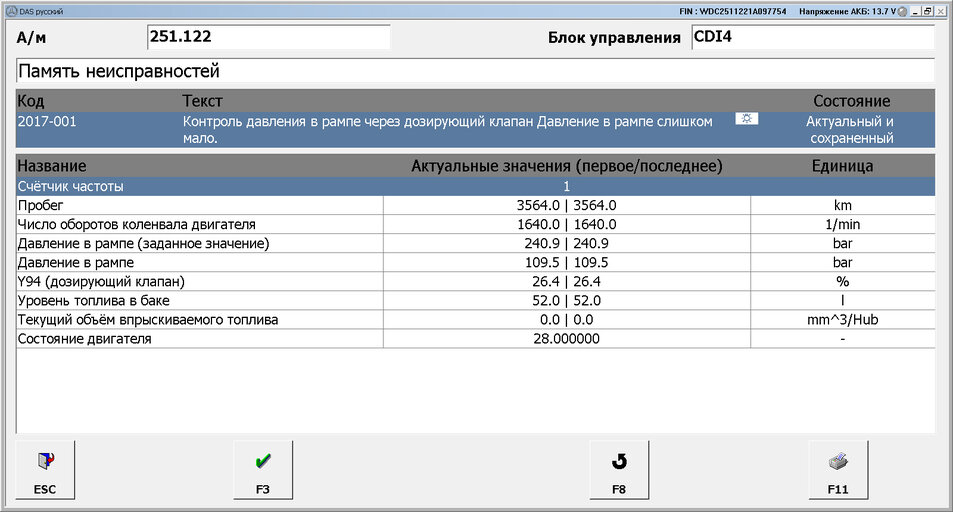This screenshot has height=512, width=953.
Task: Select fault code 2017-001
Action: (47, 121)
